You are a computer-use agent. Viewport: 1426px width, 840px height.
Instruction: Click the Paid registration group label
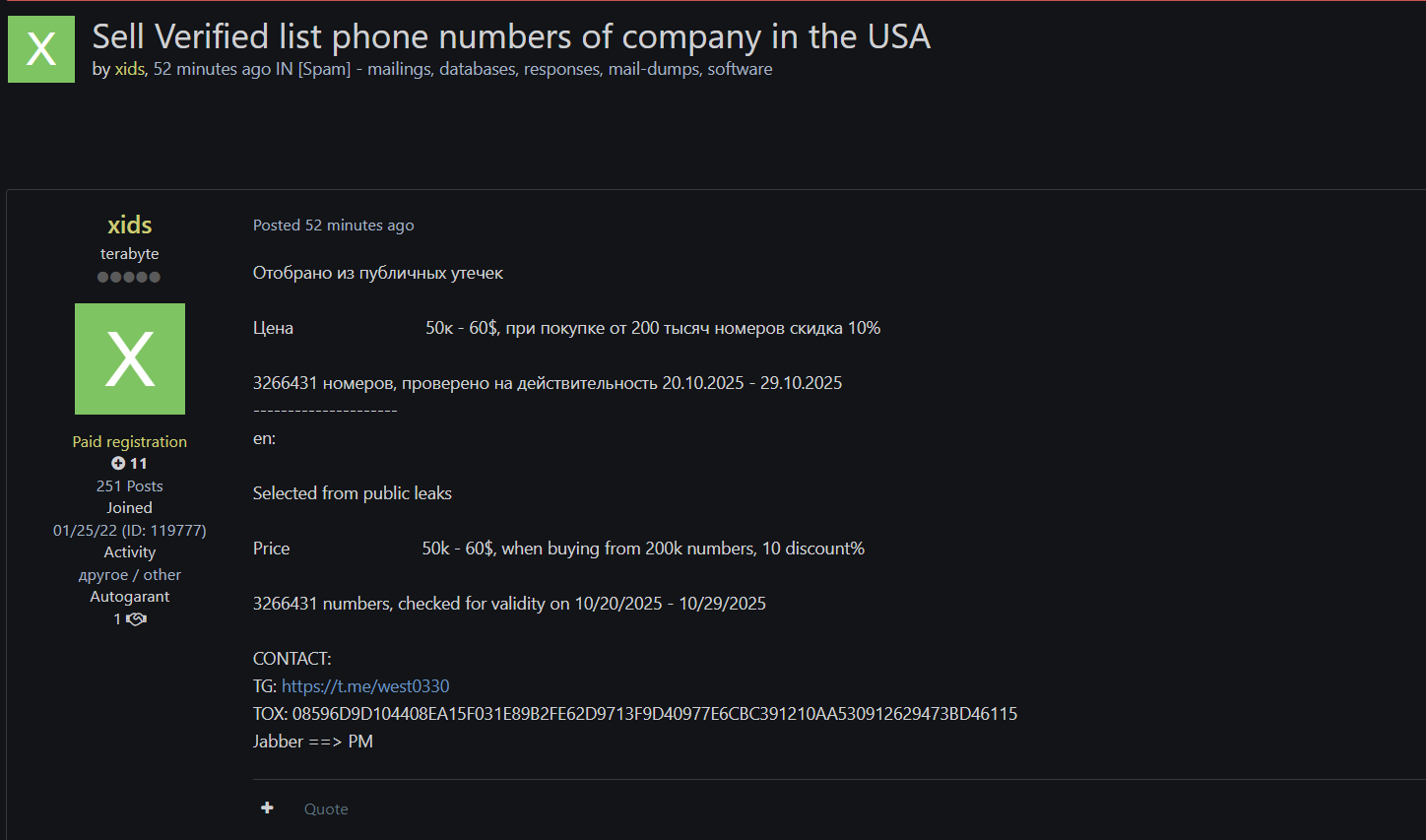click(x=130, y=442)
